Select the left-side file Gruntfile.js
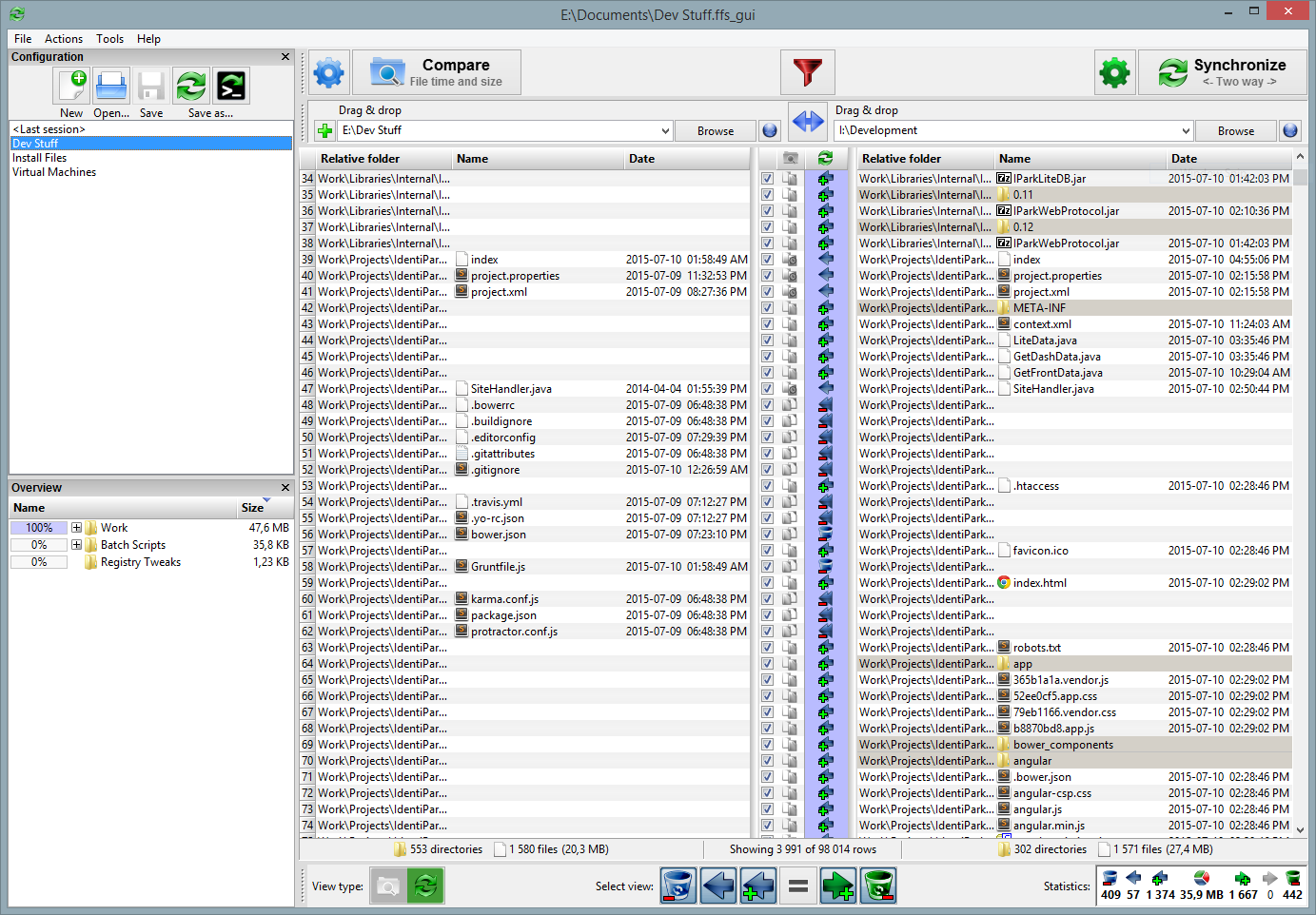Image resolution: width=1316 pixels, height=915 pixels. (x=498, y=567)
